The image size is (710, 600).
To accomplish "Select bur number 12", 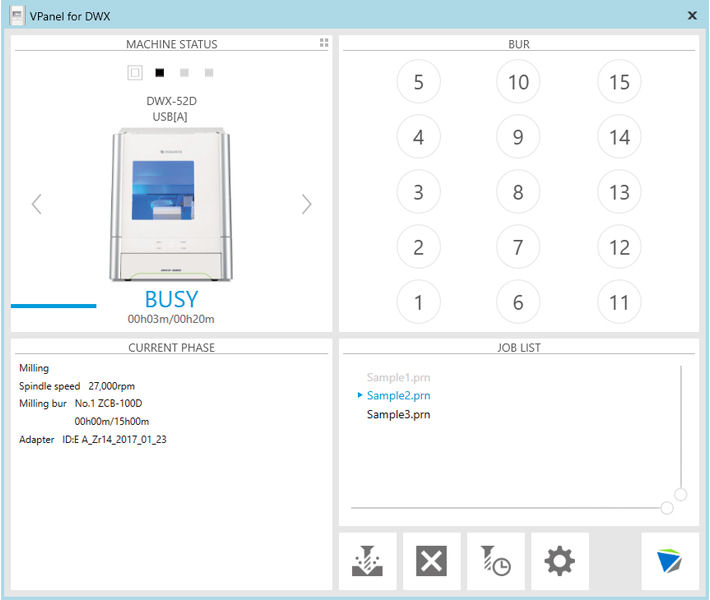I will coord(619,247).
